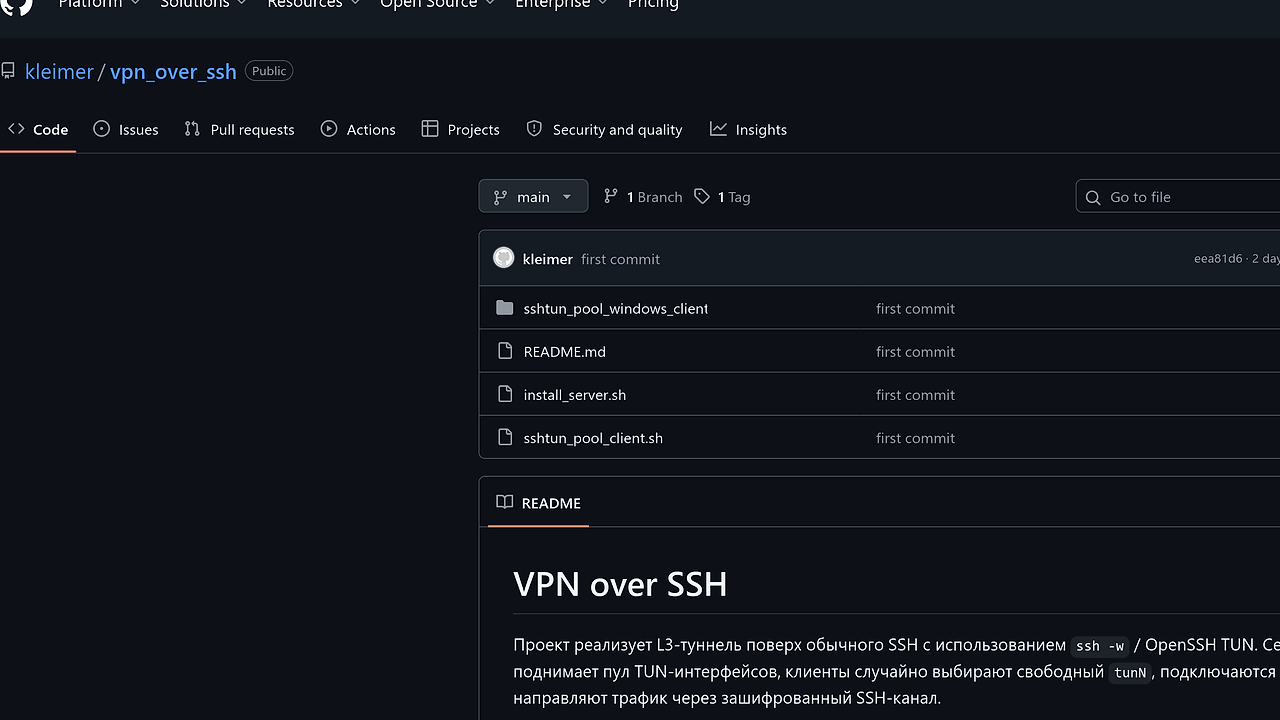Viewport: 1280px width, 720px height.
Task: Open first commit message for sshtun_pool_client.sh
Action: (915, 438)
